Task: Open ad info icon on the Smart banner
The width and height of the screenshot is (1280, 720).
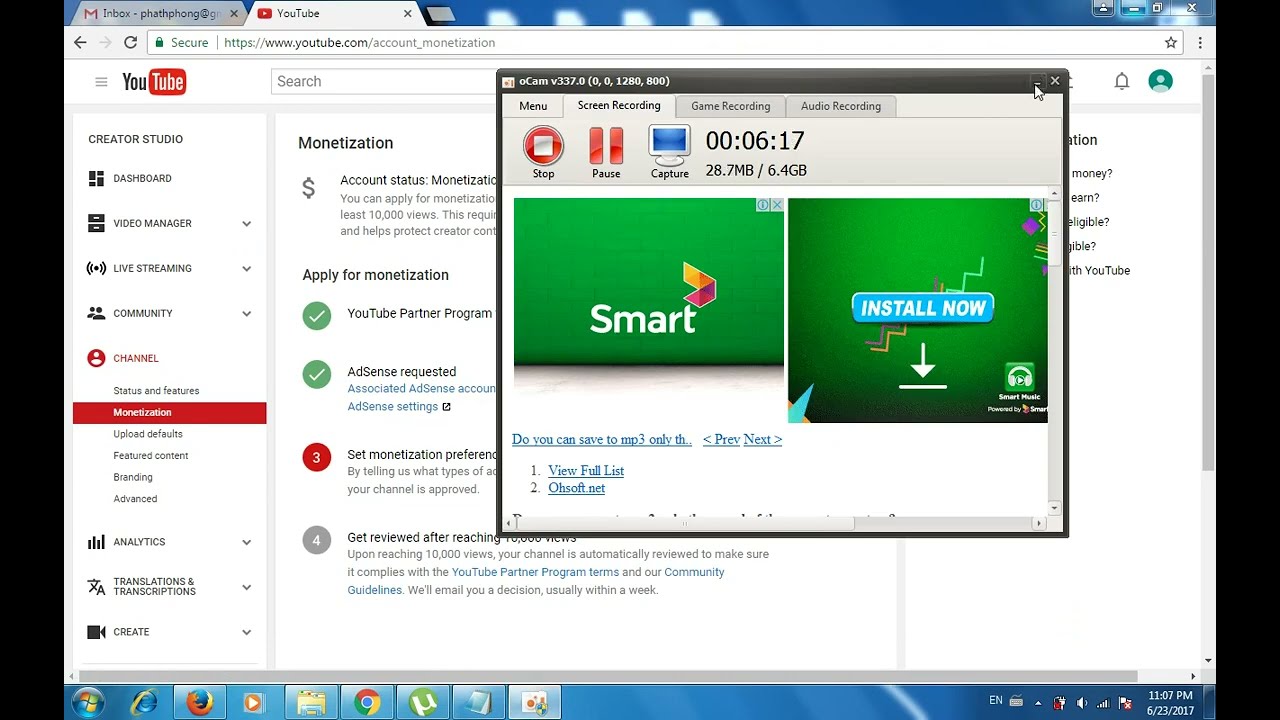Action: point(763,205)
